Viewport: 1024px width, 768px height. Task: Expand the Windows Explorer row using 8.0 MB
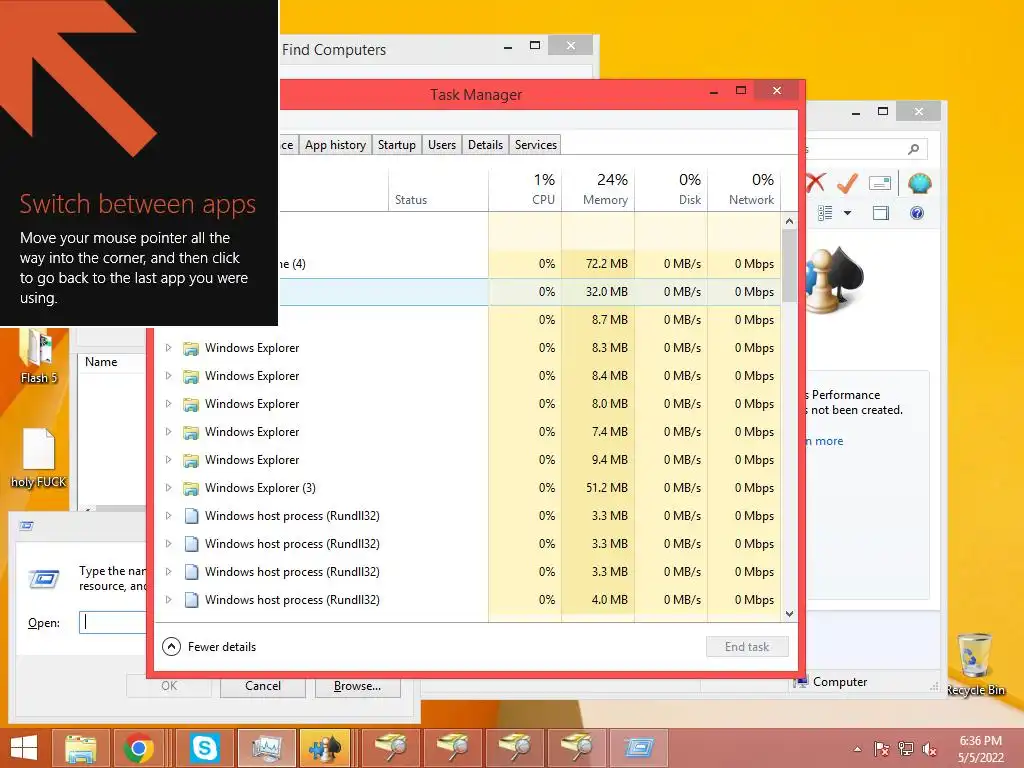(x=168, y=404)
